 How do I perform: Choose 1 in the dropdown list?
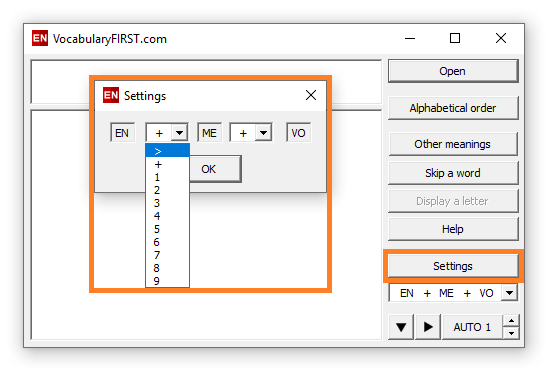click(x=167, y=177)
